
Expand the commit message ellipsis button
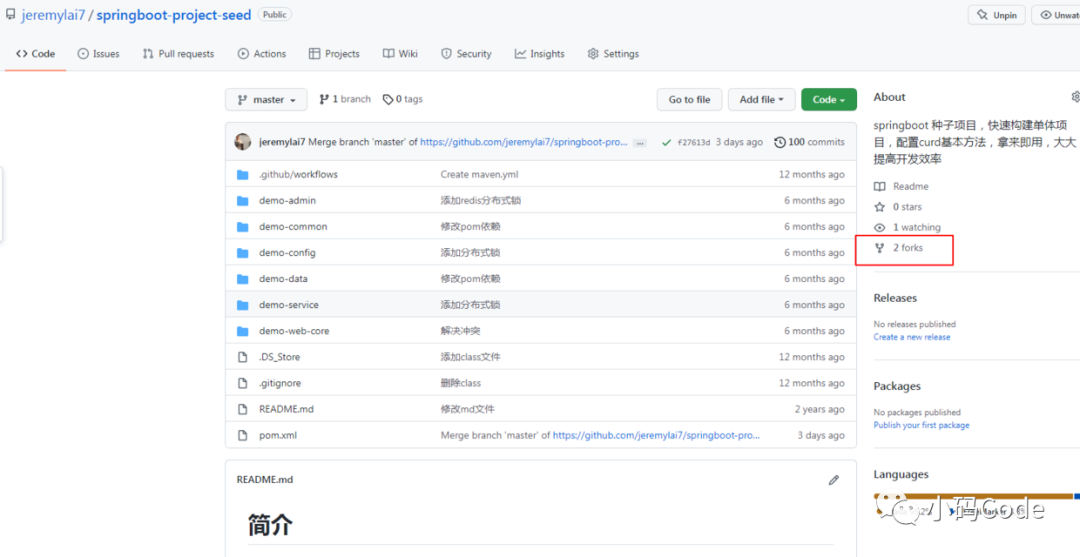point(640,143)
